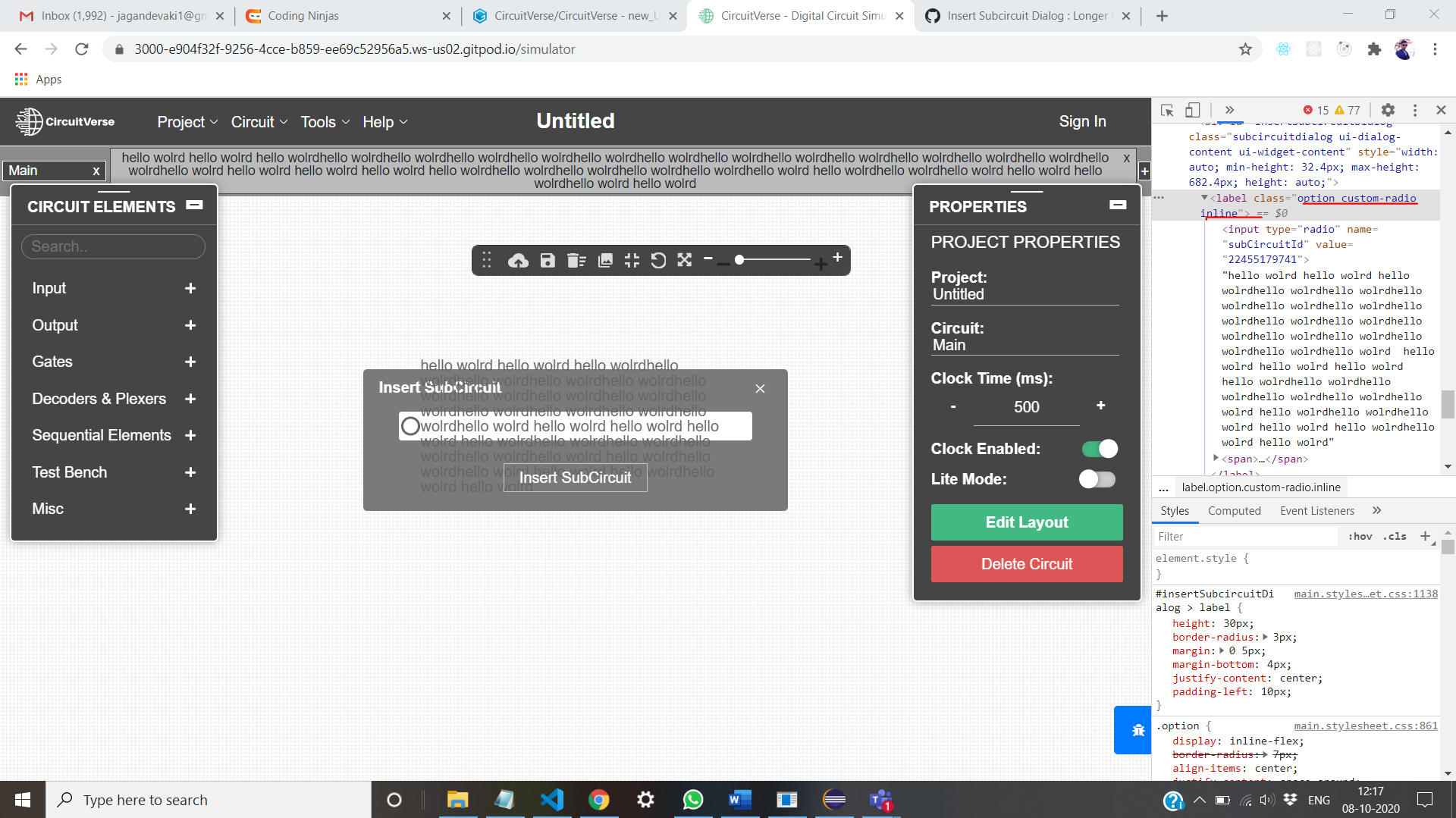This screenshot has height=818, width=1456.
Task: Click the Edit Layout button
Action: 1026,522
